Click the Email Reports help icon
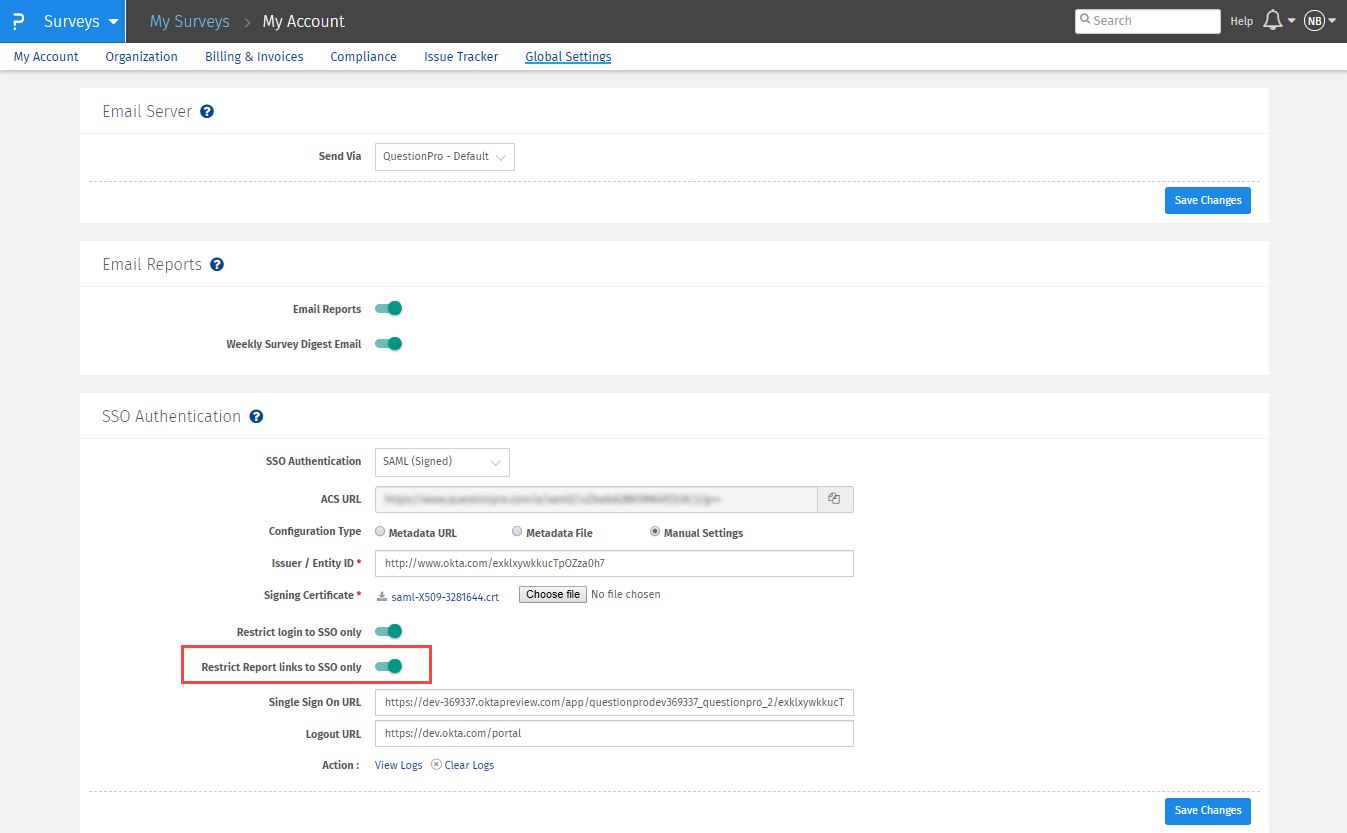Screen dimensions: 1347x833 [217, 265]
